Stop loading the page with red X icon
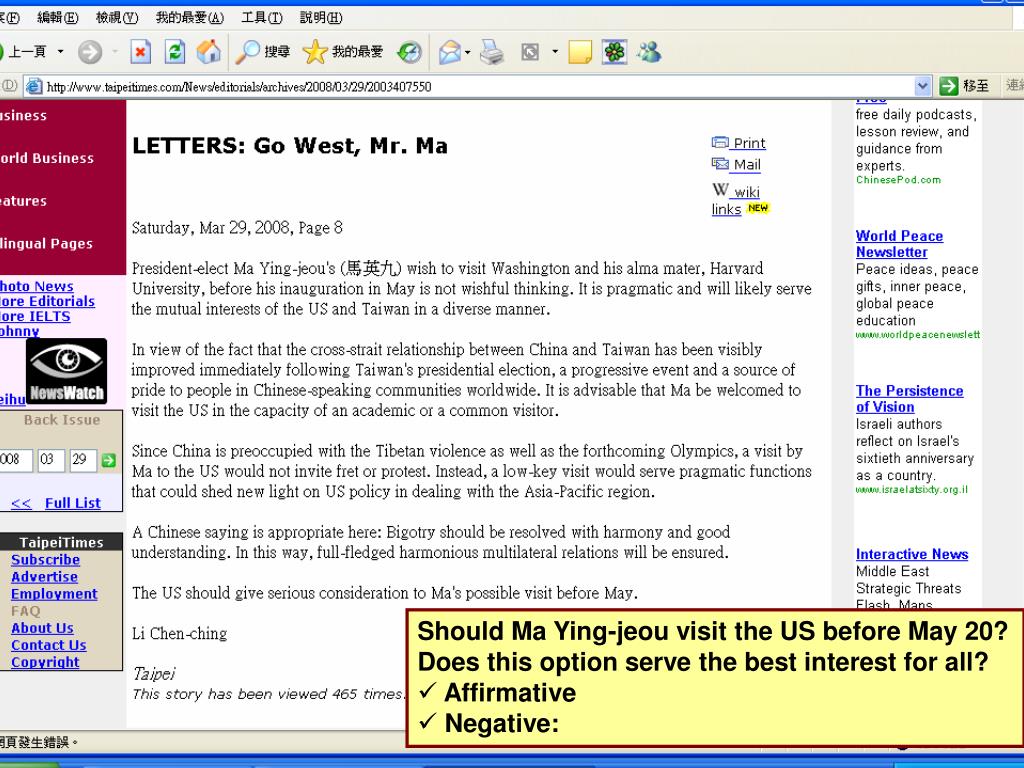This screenshot has width=1024, height=768. point(140,52)
